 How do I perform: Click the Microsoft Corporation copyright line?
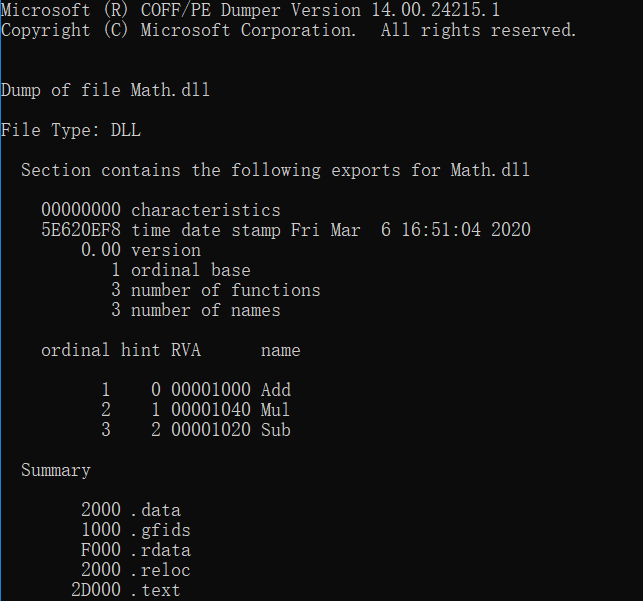(289, 30)
